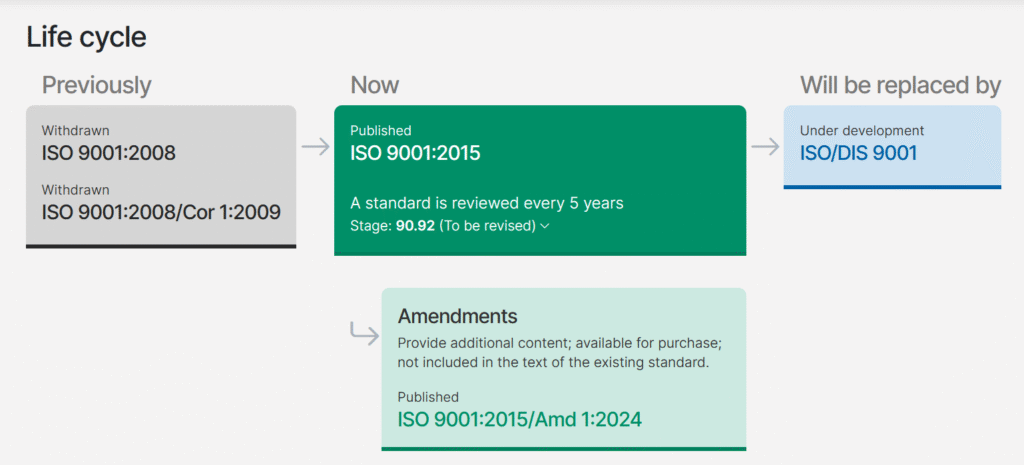Click the bent arrow beside Amendments box
1024x465 pixels.
[364, 332]
